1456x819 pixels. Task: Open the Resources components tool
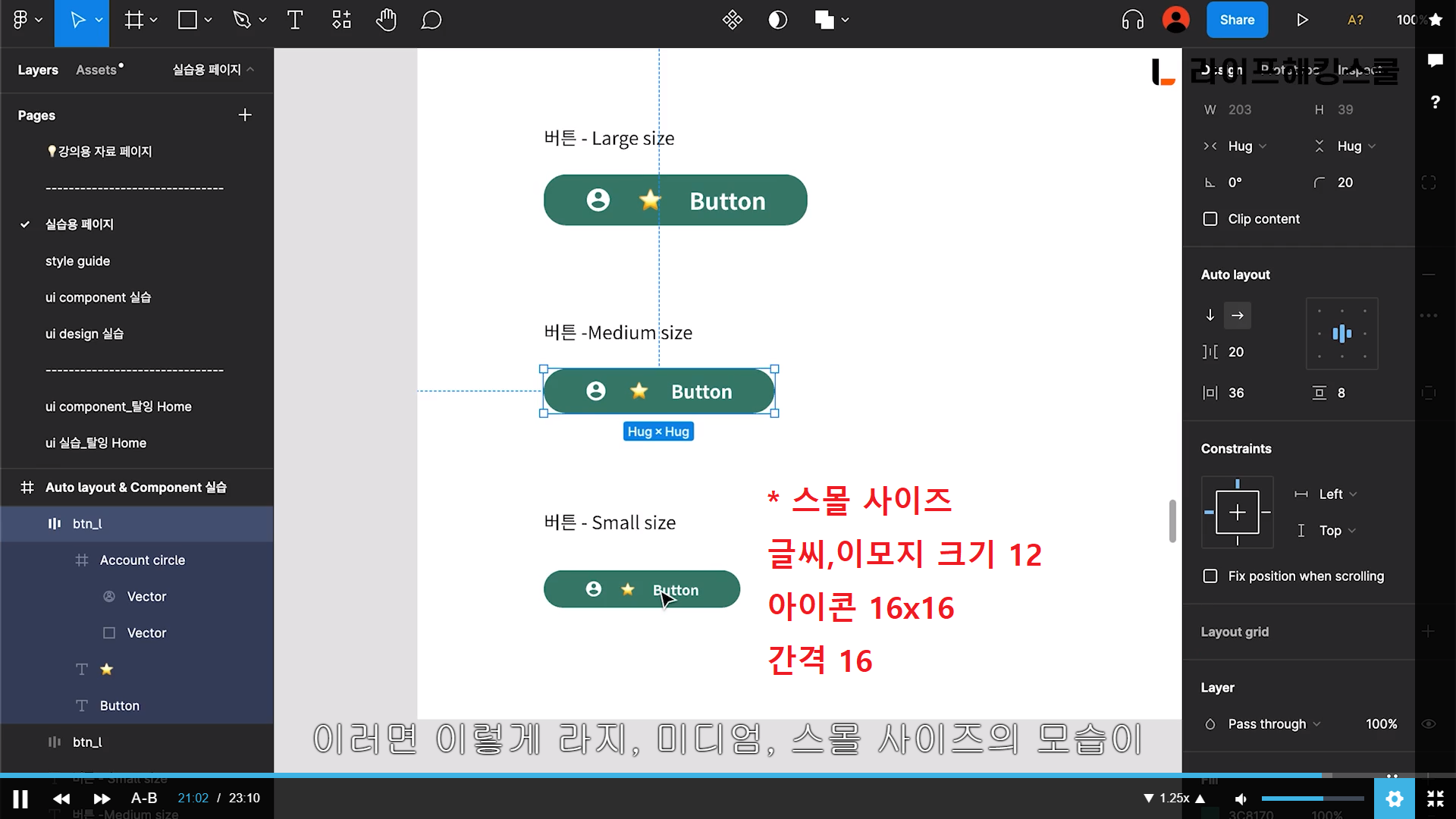[341, 20]
